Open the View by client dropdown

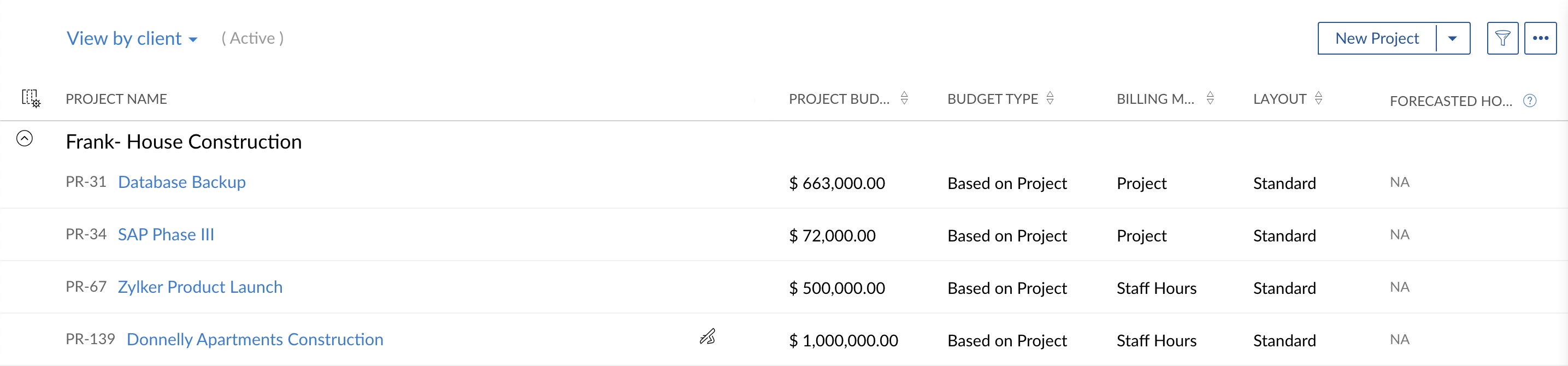click(132, 38)
